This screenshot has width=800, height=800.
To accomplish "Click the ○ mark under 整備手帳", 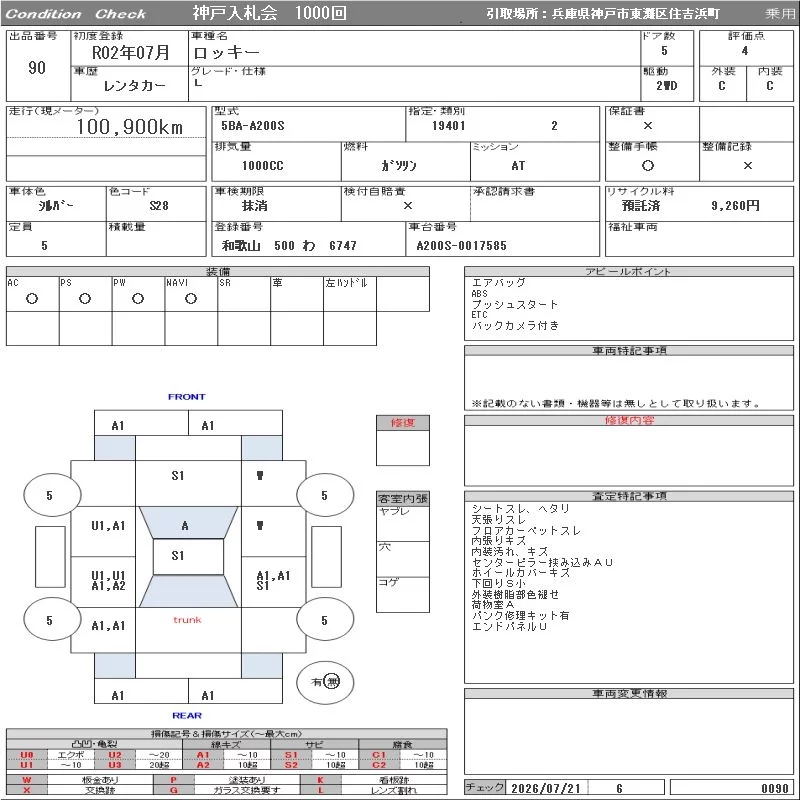I will tap(647, 165).
